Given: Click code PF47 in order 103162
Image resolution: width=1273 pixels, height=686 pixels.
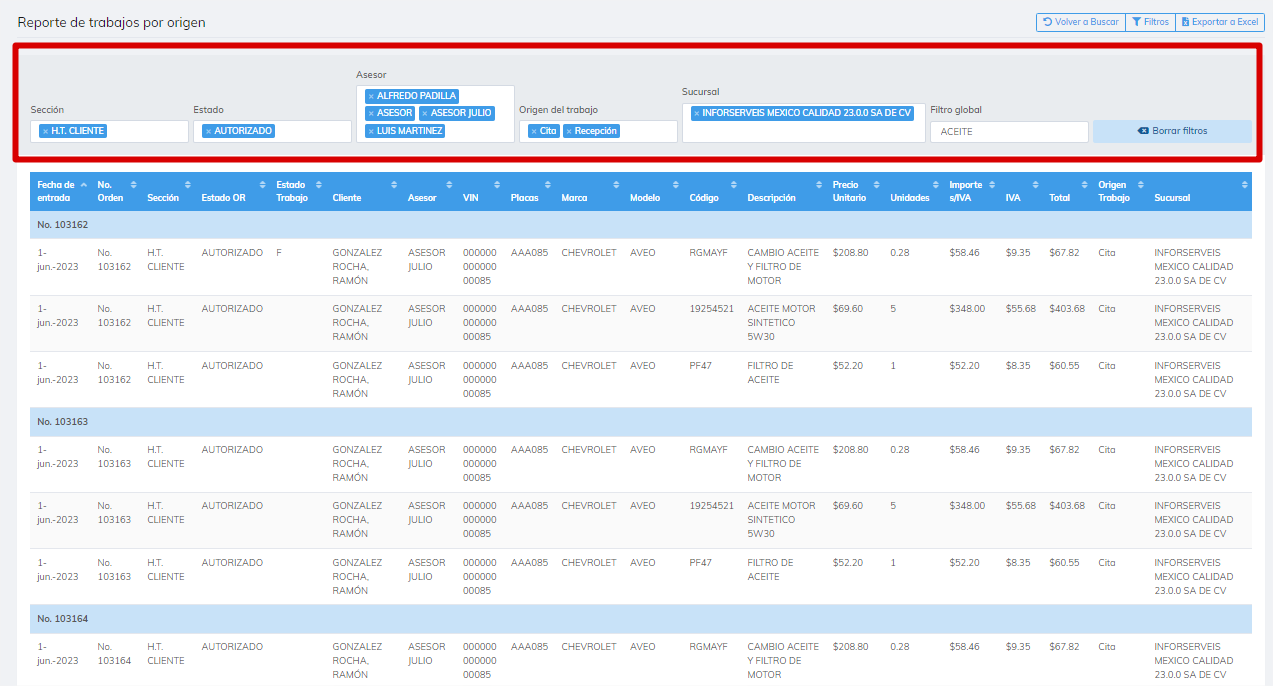Looking at the screenshot, I should pos(700,366).
